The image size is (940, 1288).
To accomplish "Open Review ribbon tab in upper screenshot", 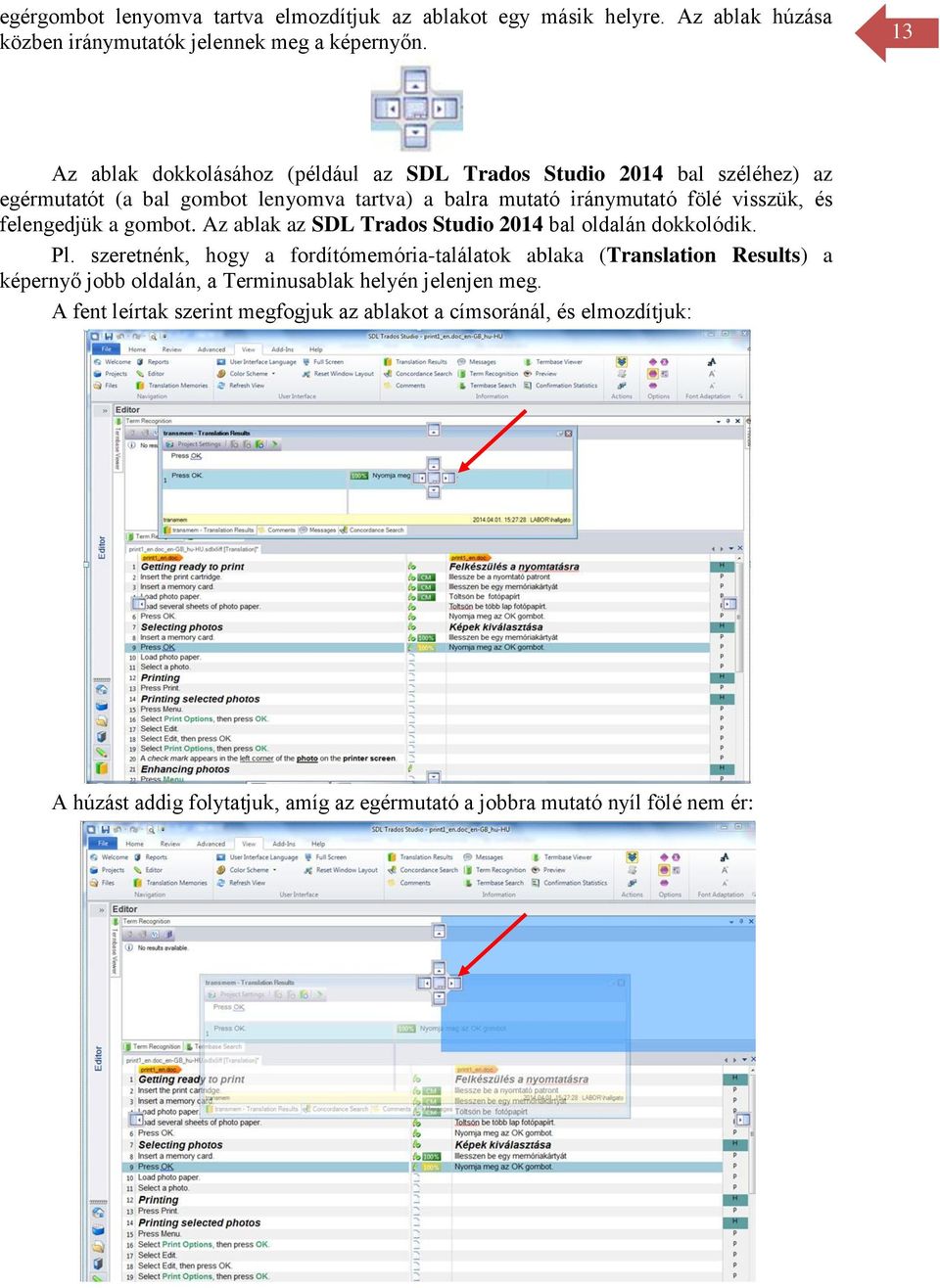I will (x=172, y=349).
